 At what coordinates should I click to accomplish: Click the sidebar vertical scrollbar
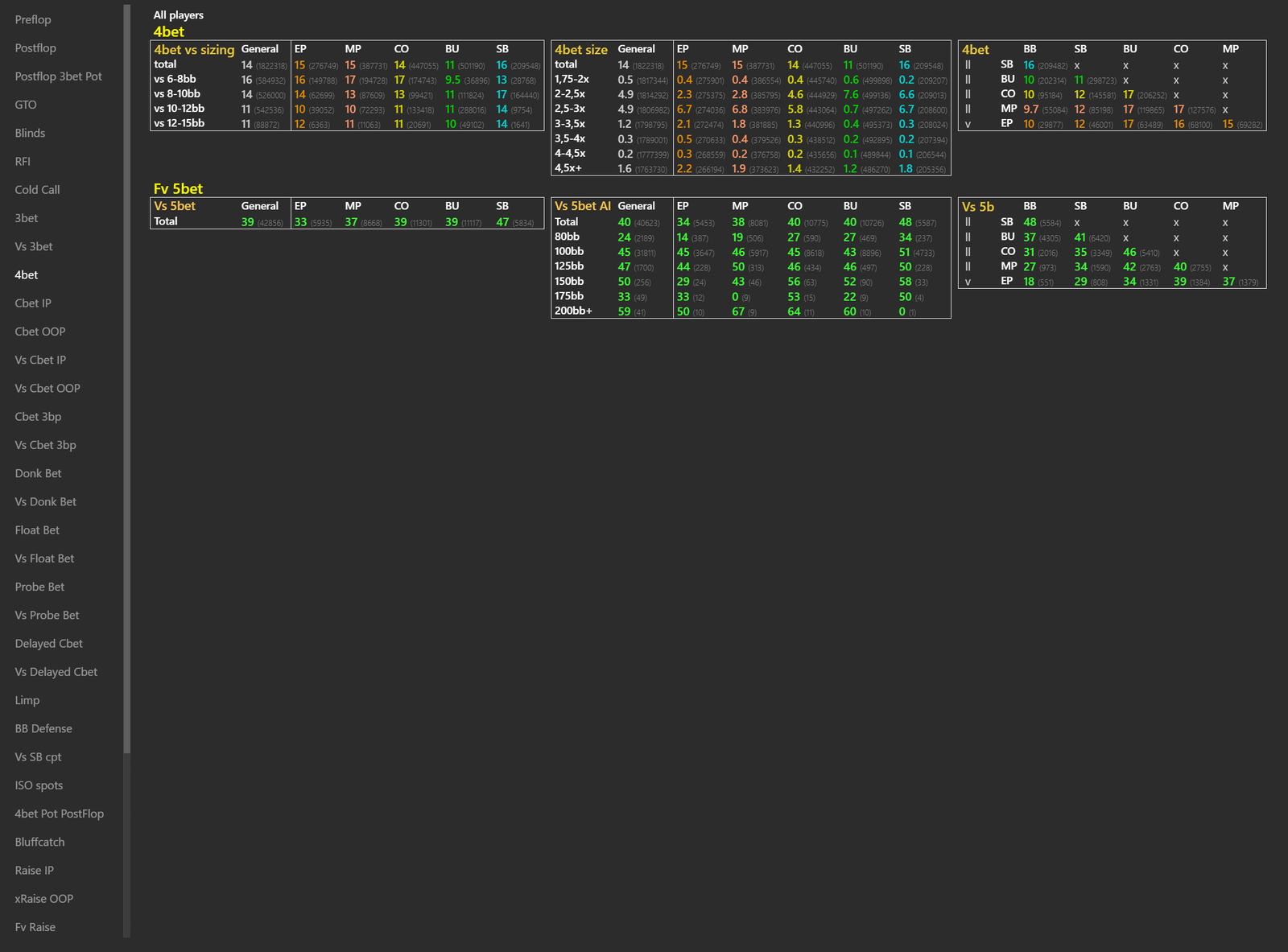(126, 378)
